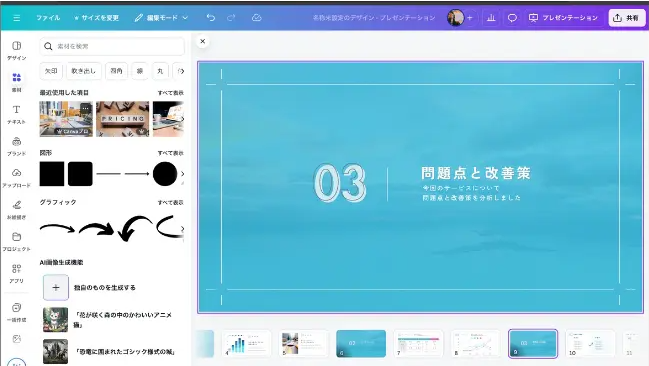This screenshot has height=366, width=649.
Task: Click the undo arrow
Action: pos(211,18)
